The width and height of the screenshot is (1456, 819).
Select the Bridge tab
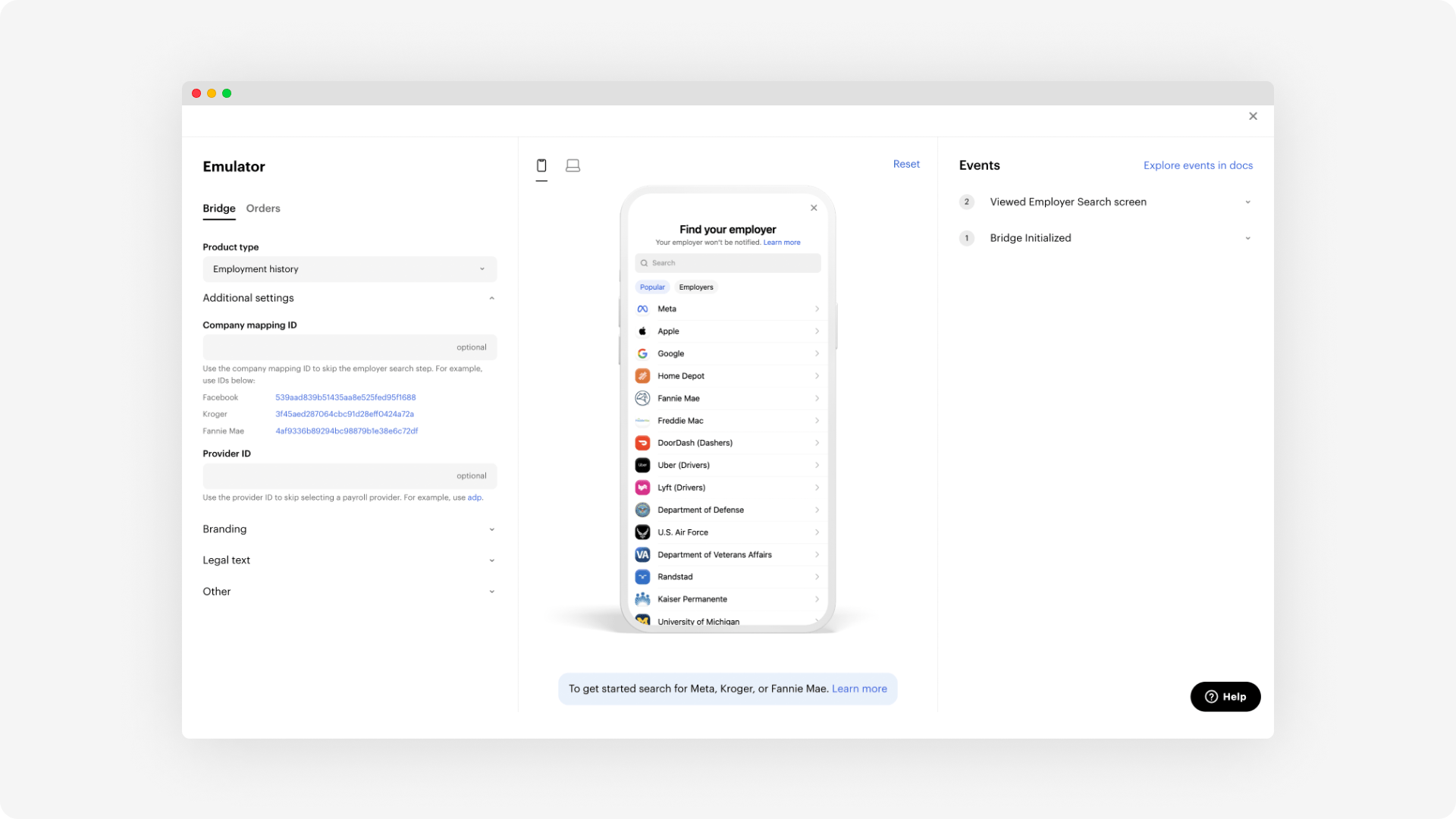pyautogui.click(x=218, y=209)
